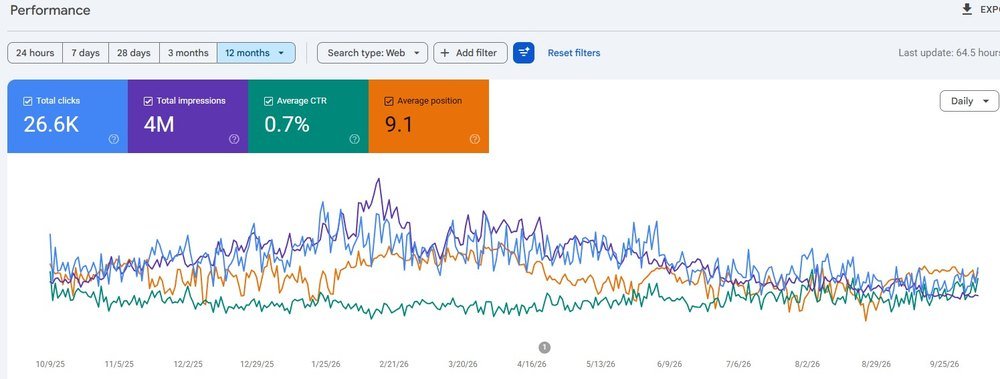Click the export download icon
1000x379 pixels.
(x=967, y=10)
